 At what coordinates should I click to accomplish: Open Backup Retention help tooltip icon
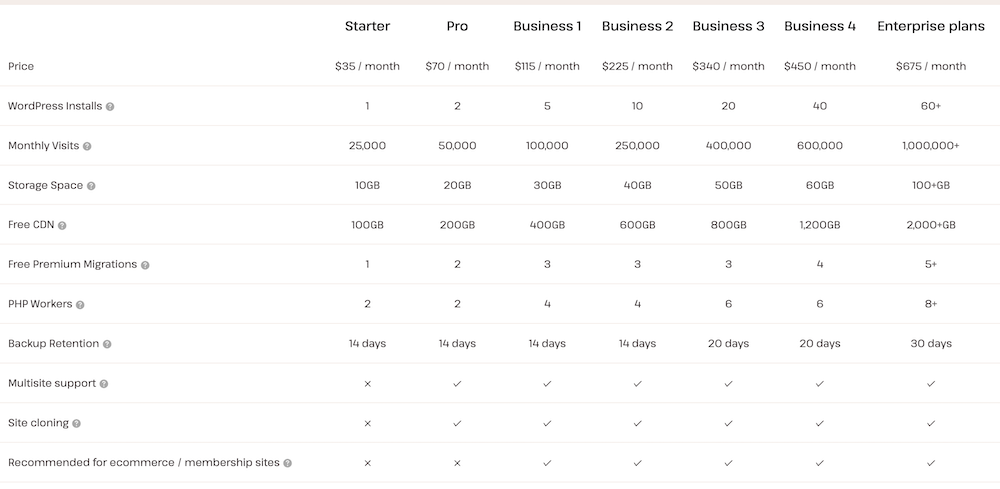coord(107,344)
